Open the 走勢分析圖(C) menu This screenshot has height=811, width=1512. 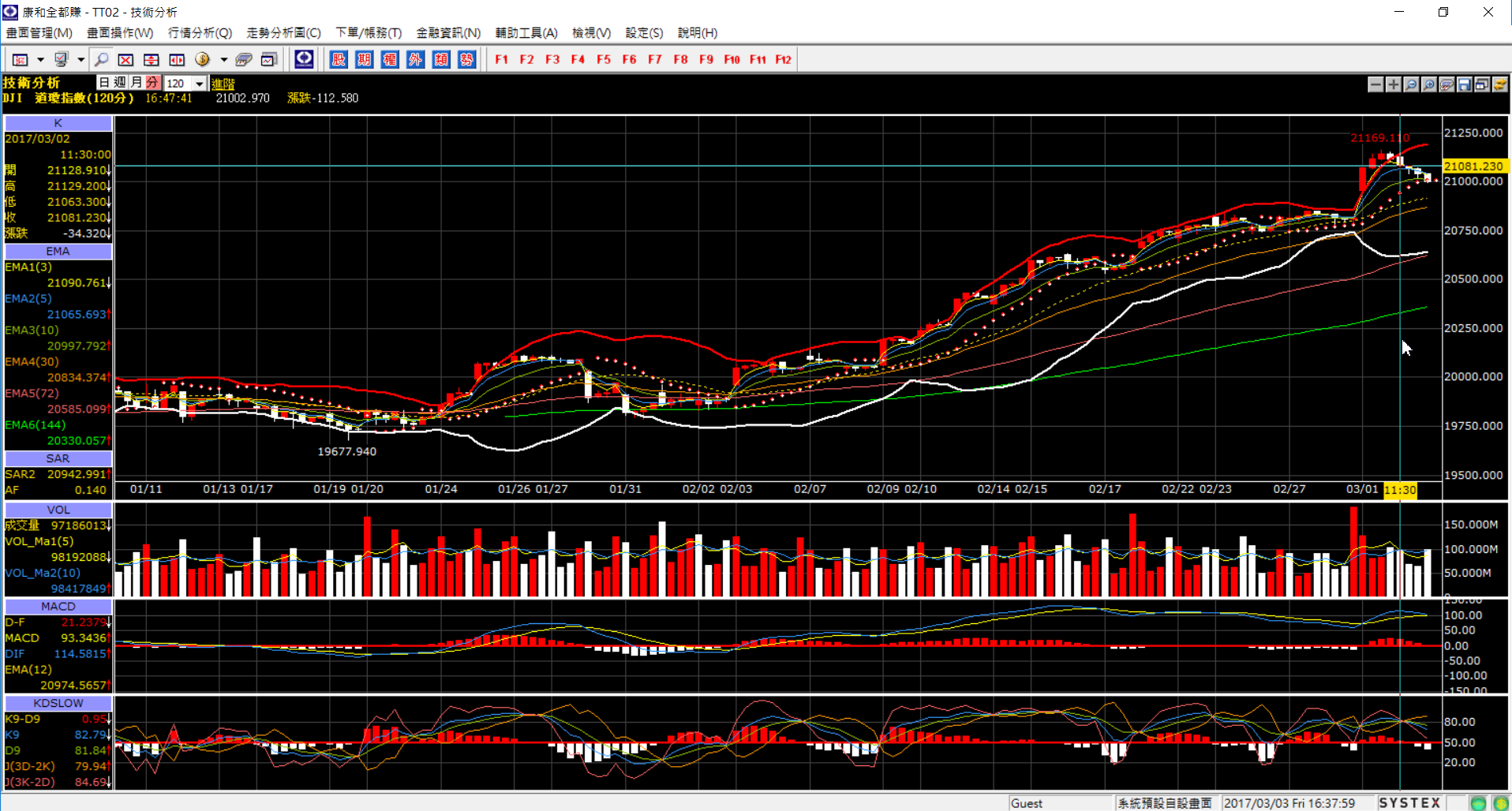pos(283,32)
